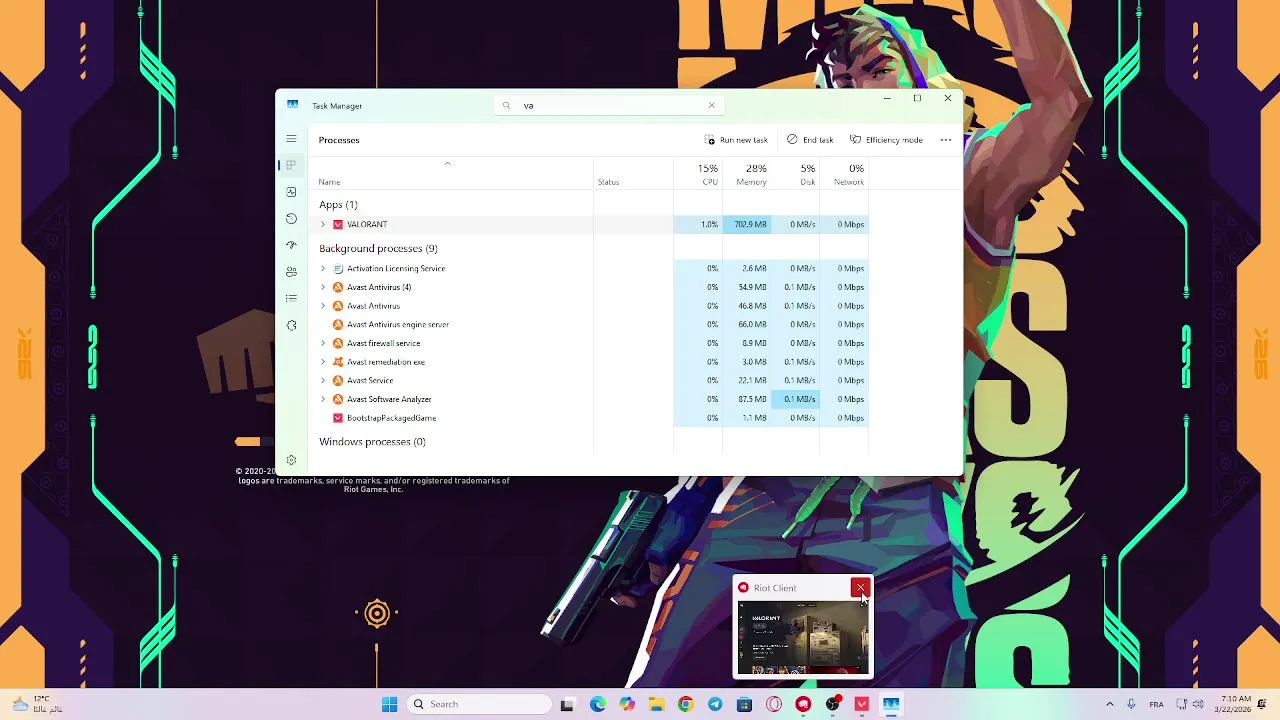Open Task Manager hamburger navigation menu
The height and width of the screenshot is (720, 1280).
[x=291, y=139]
